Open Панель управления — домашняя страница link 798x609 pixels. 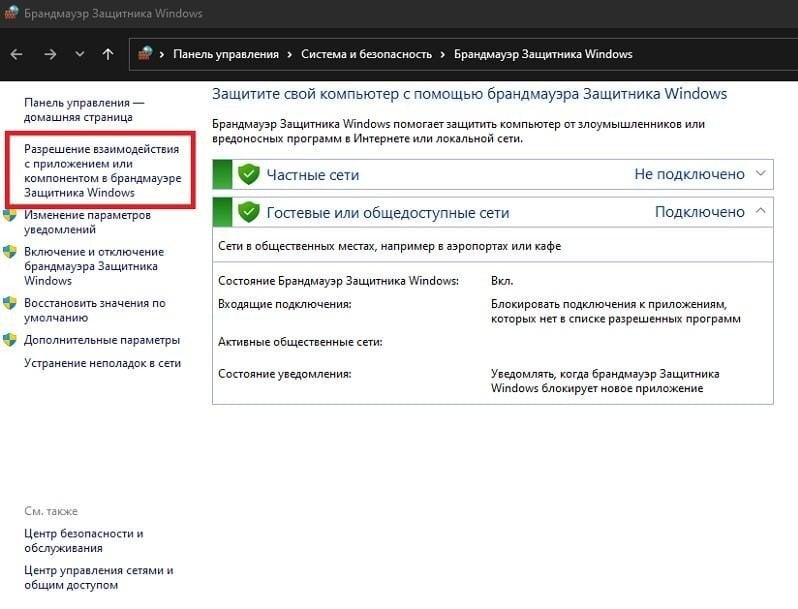84,110
